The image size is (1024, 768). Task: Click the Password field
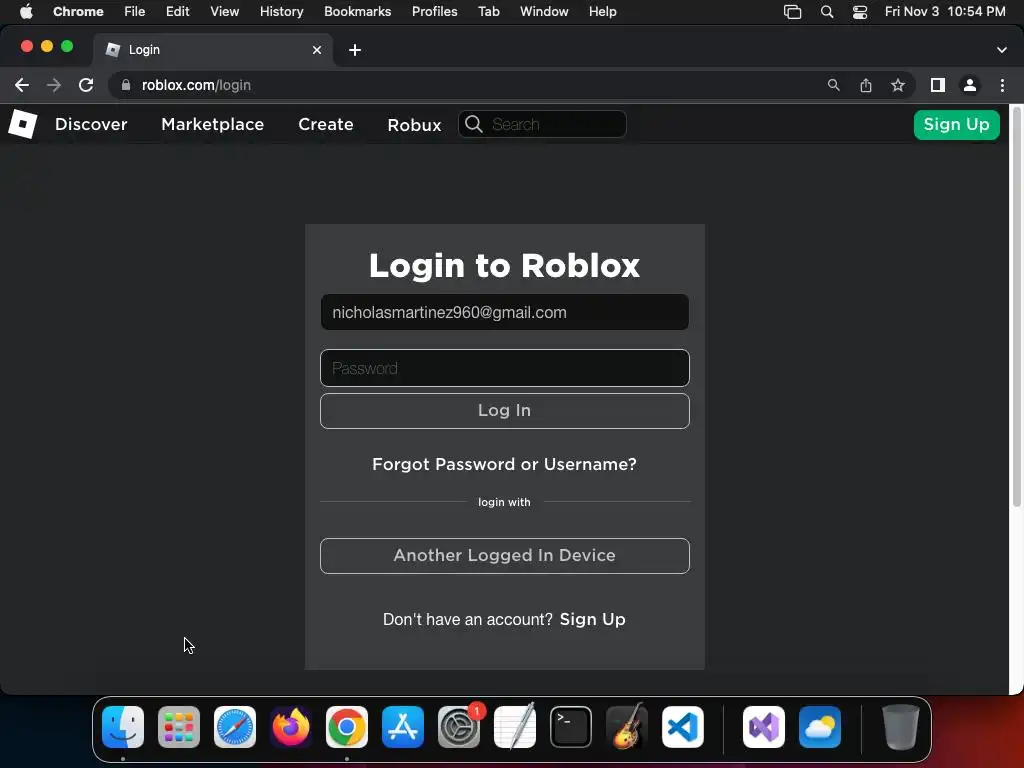tap(505, 368)
